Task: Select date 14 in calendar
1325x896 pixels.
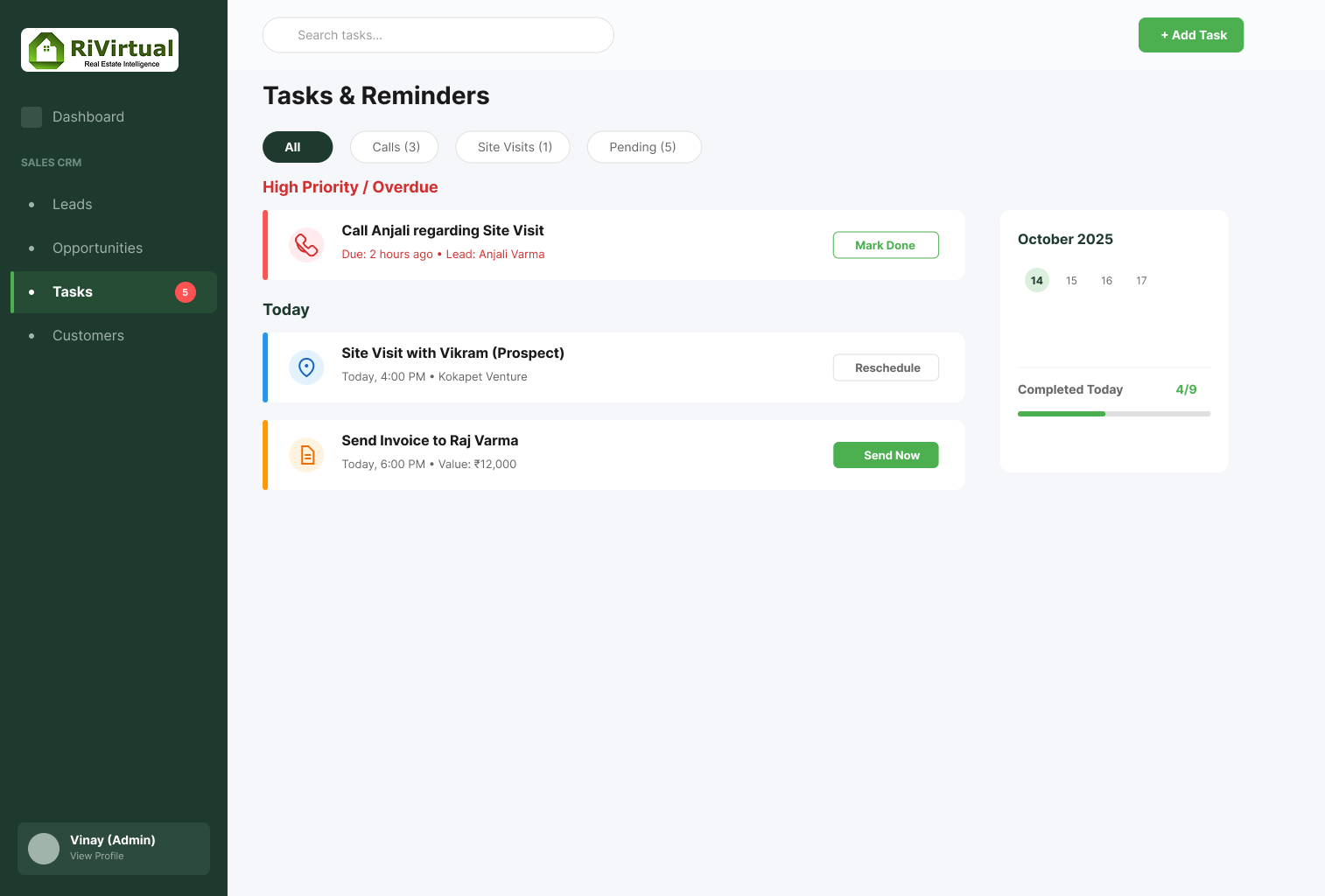Action: click(x=1037, y=280)
